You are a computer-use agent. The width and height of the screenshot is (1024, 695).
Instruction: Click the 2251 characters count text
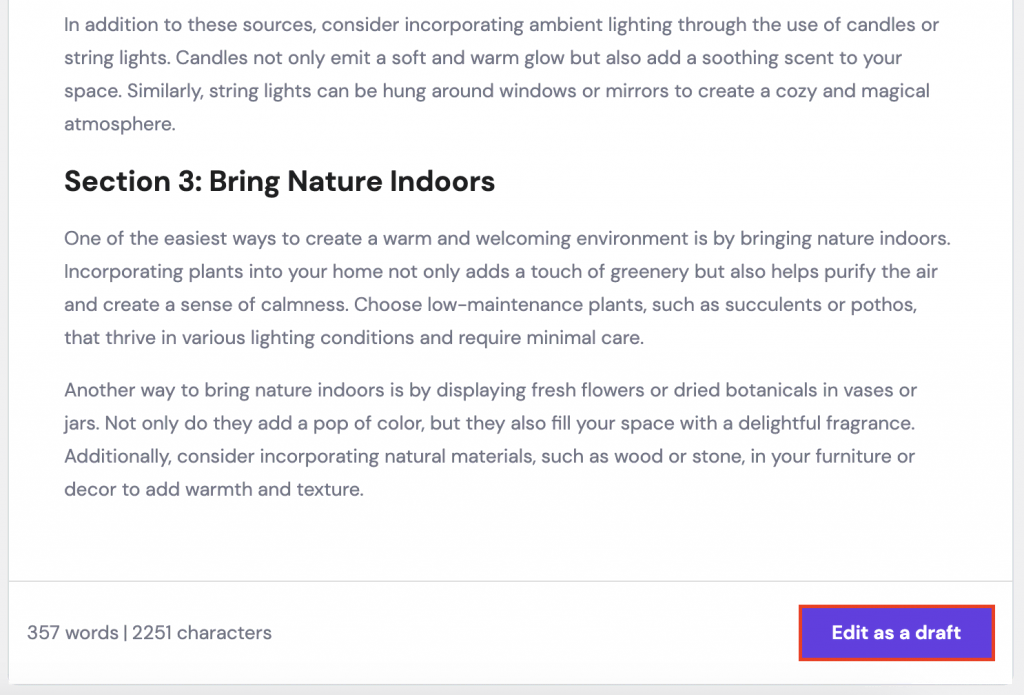[201, 633]
